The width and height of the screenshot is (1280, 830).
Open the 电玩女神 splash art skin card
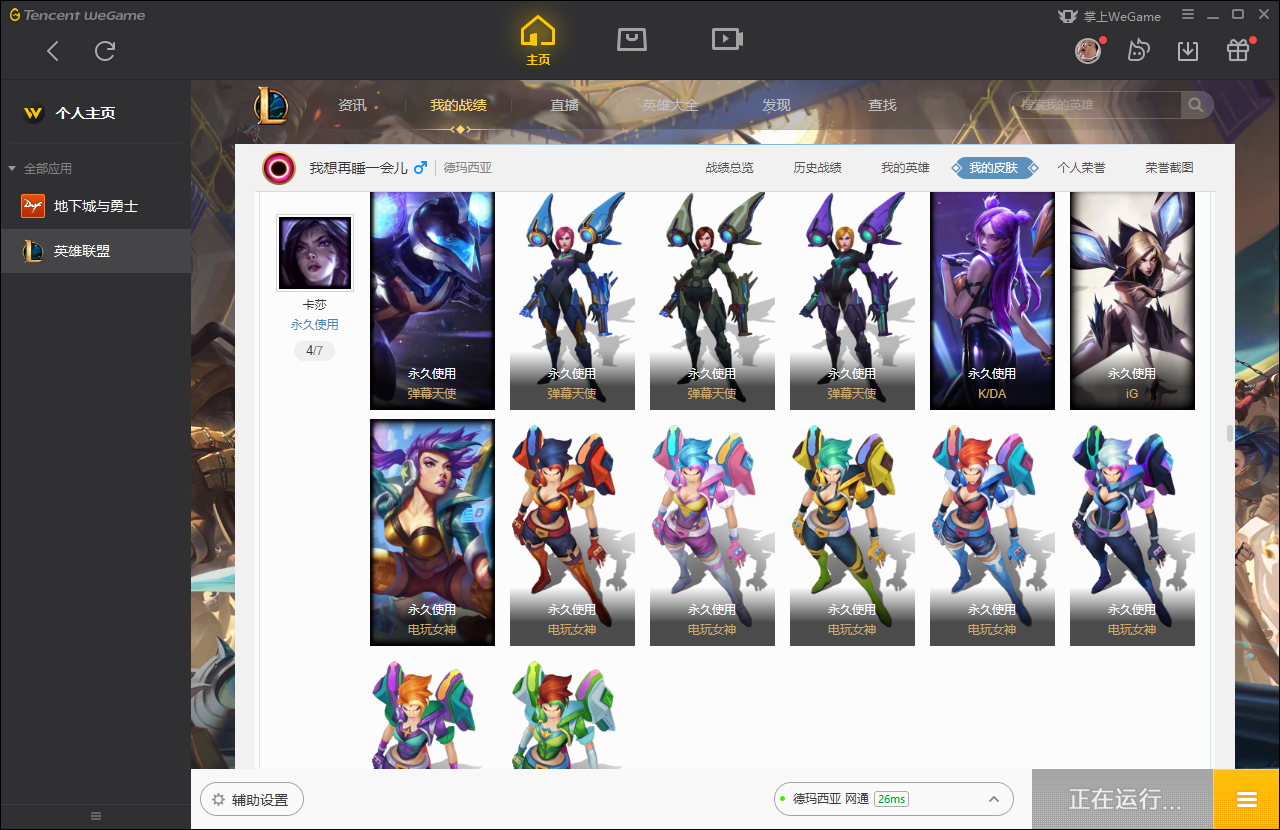432,532
